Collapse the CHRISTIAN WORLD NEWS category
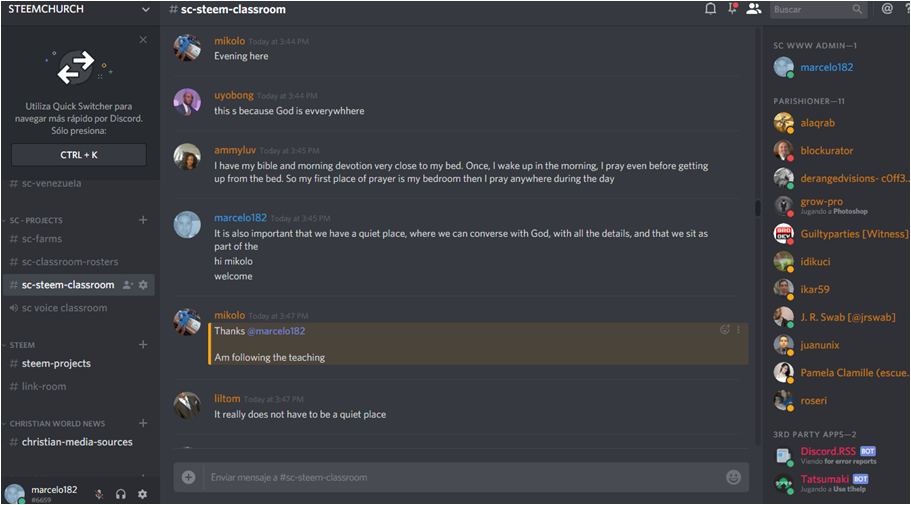The image size is (911, 505). pyautogui.click(x=57, y=424)
